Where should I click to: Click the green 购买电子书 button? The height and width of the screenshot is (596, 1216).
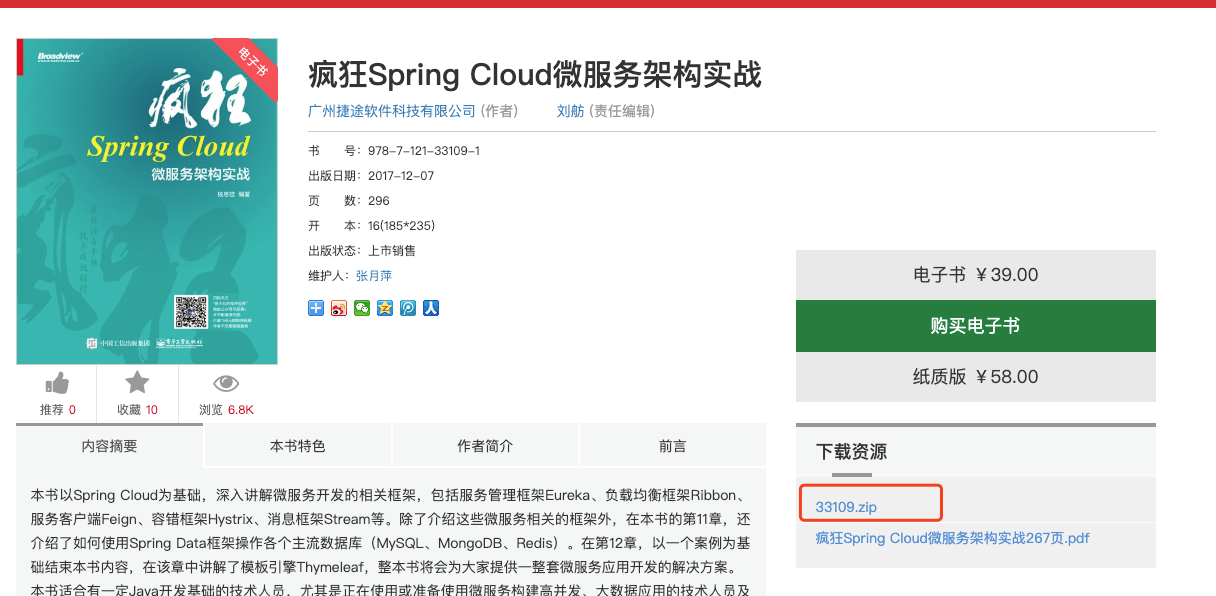coord(975,326)
